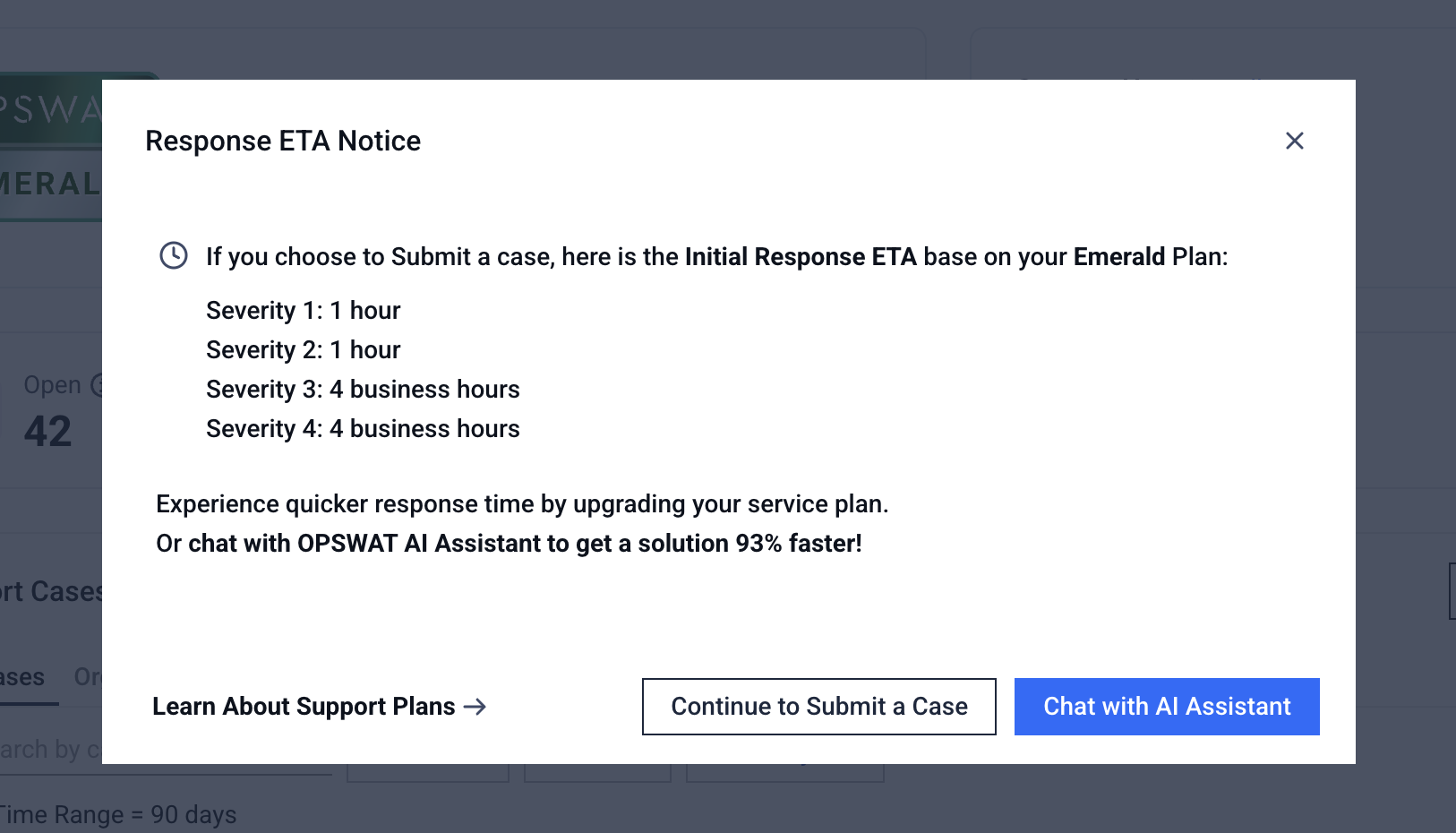
Task: Click the clock icon beside the ETA text
Action: (x=174, y=256)
